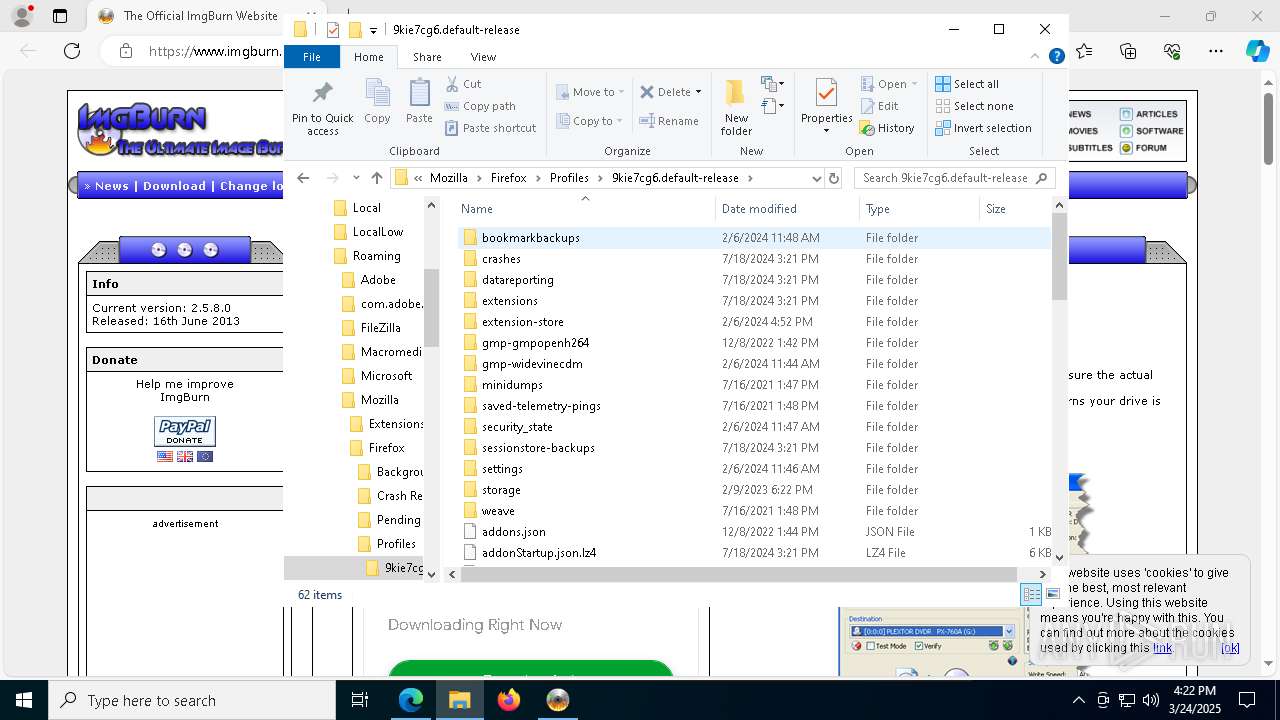Click the Cut scissors icon
Screen dimensions: 1280x720
452,84
